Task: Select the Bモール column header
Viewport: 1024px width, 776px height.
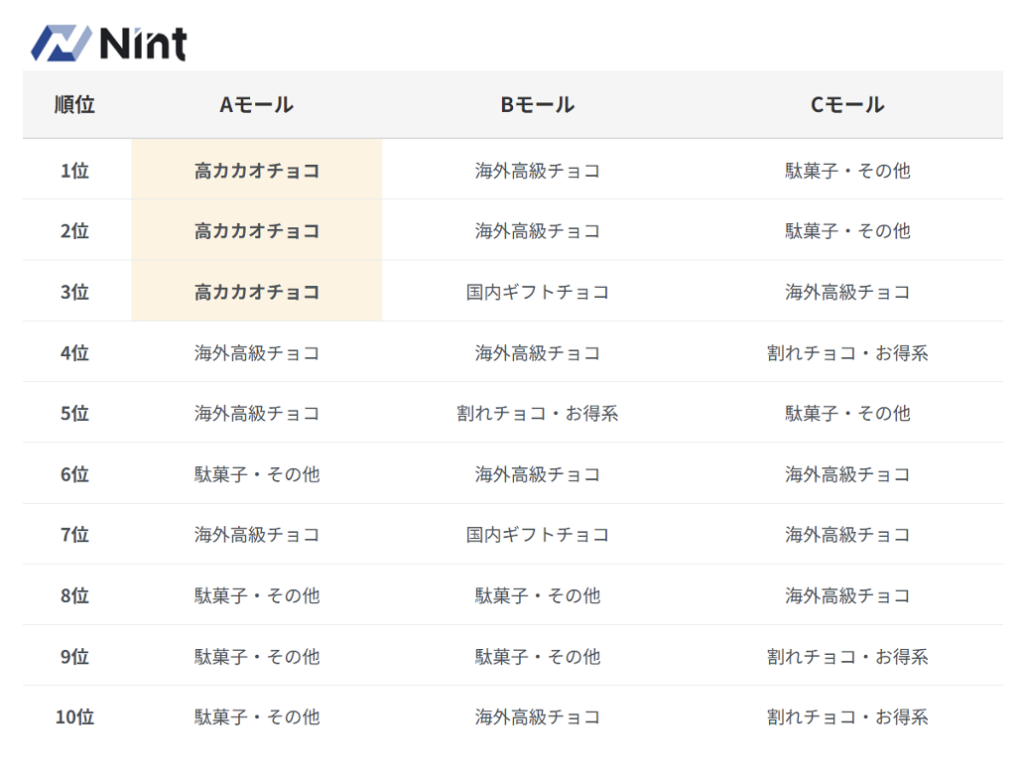Action: coord(538,105)
